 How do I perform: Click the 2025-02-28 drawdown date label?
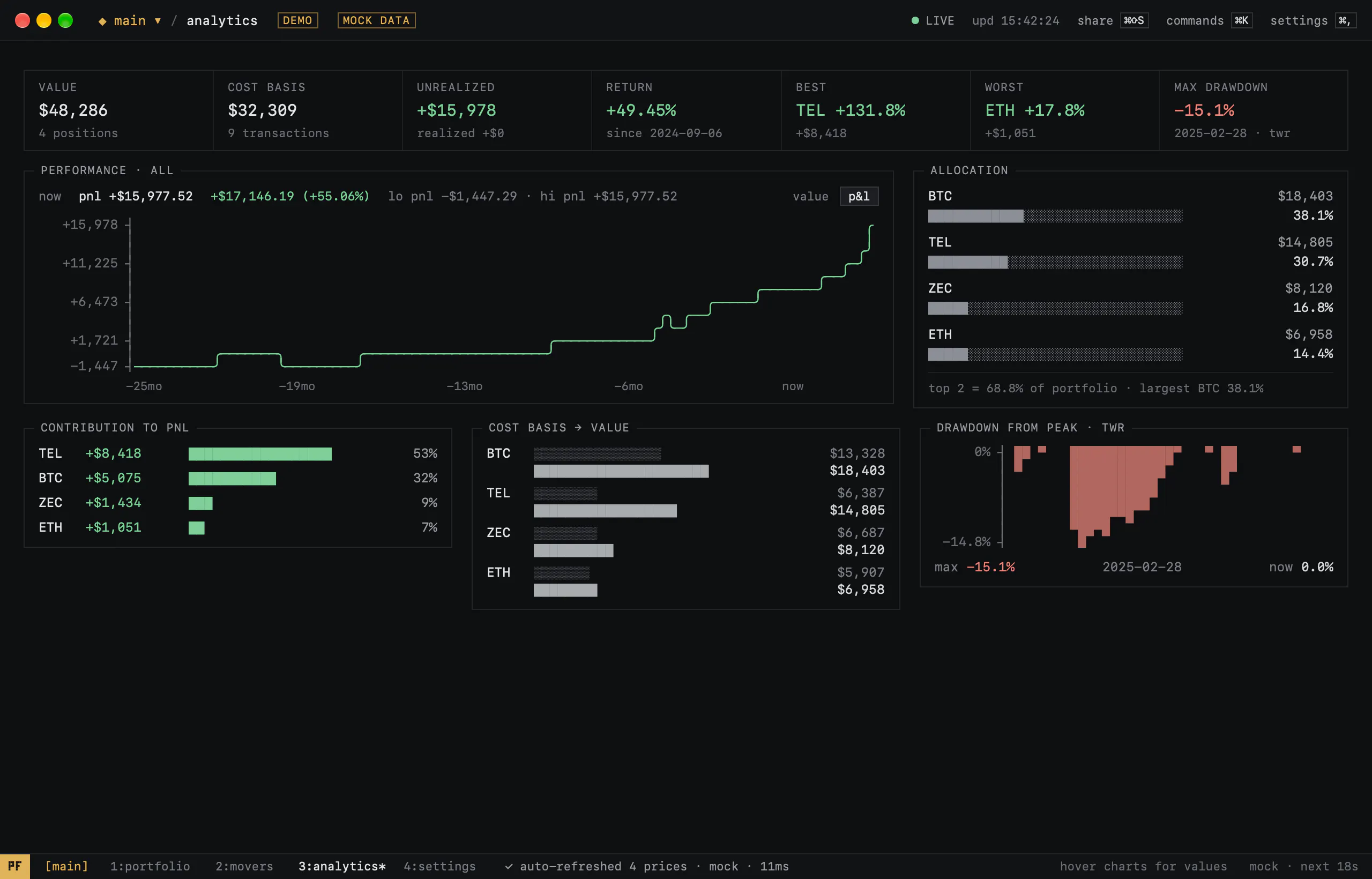point(1142,568)
